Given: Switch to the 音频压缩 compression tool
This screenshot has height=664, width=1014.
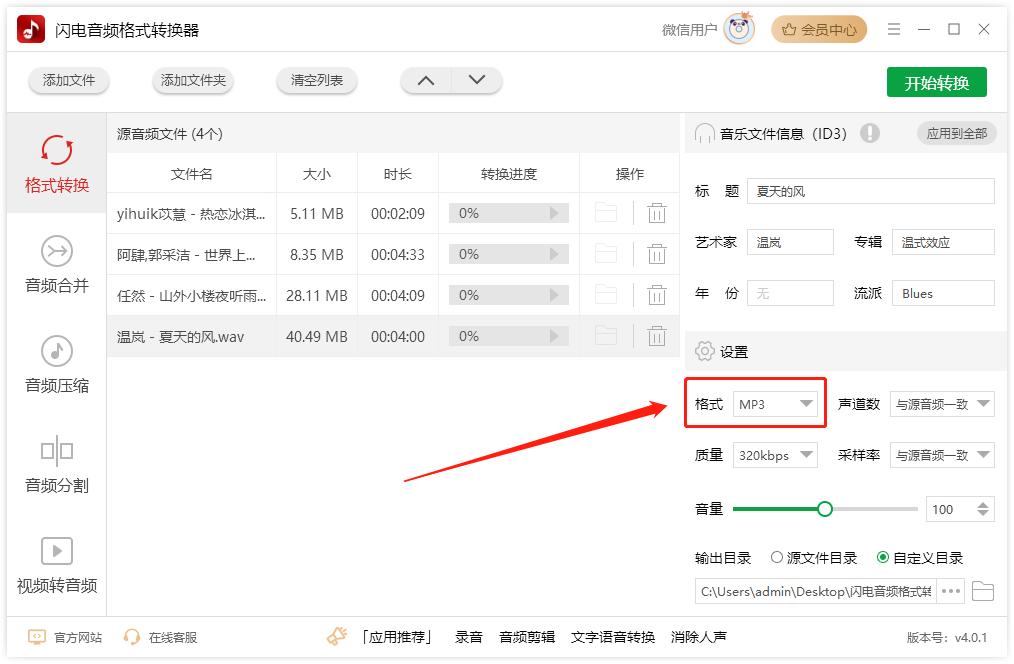Looking at the screenshot, I should (56, 368).
